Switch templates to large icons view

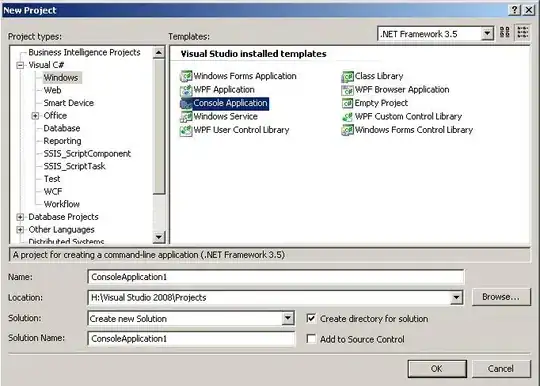coord(505,33)
